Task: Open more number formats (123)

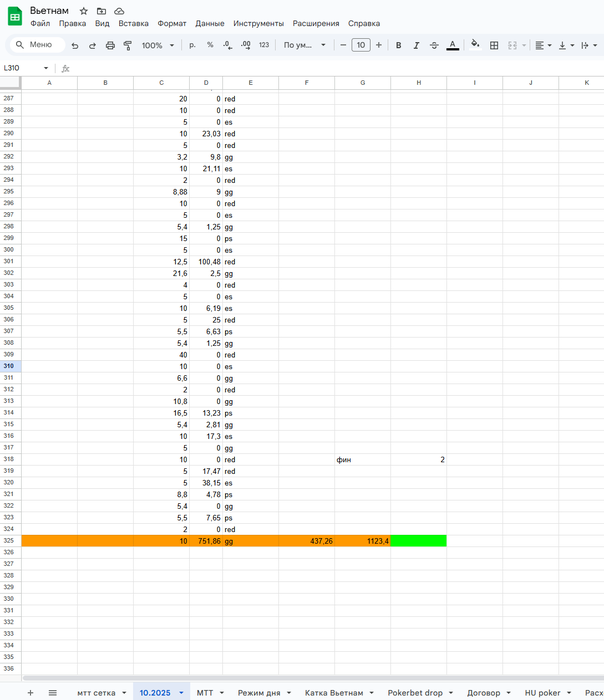Action: (264, 45)
